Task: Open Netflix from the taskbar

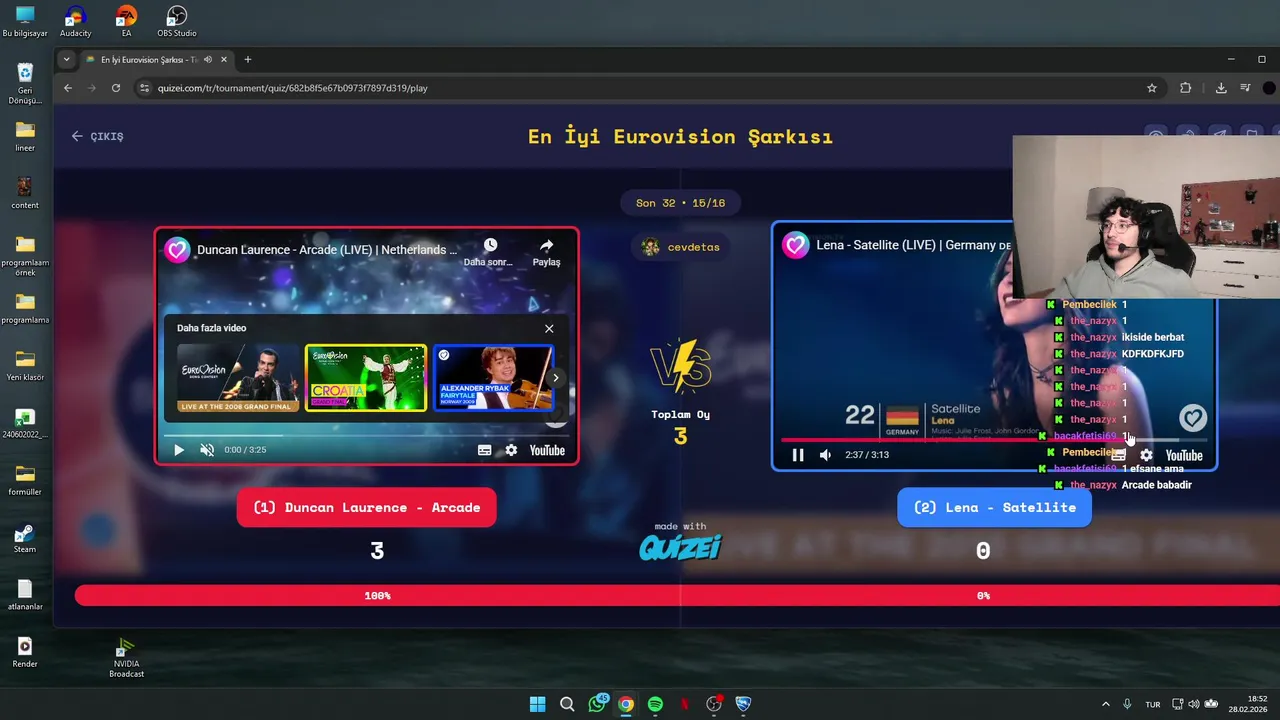Action: click(685, 704)
